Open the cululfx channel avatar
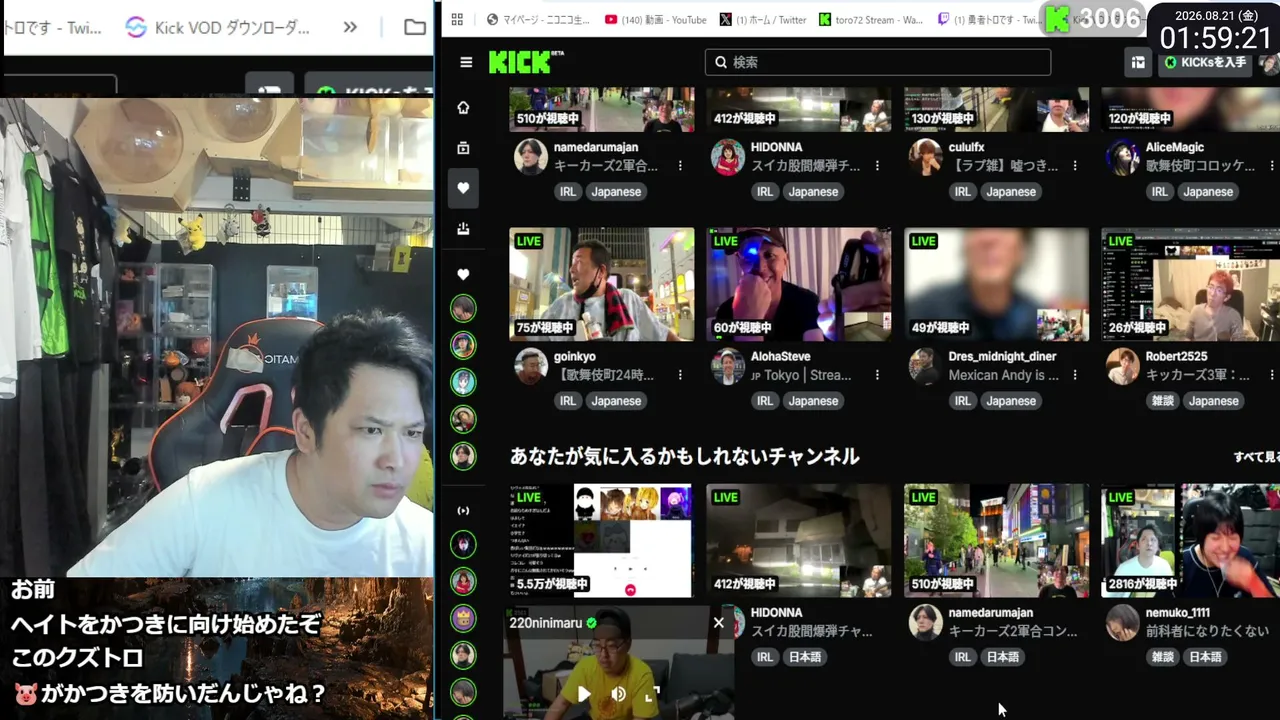Image resolution: width=1280 pixels, height=720 pixels. [925, 157]
